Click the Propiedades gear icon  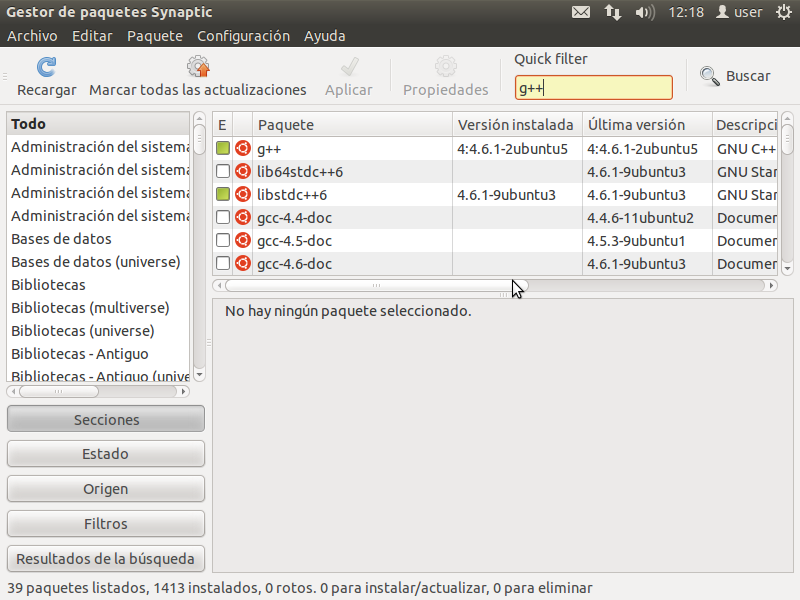(445, 66)
